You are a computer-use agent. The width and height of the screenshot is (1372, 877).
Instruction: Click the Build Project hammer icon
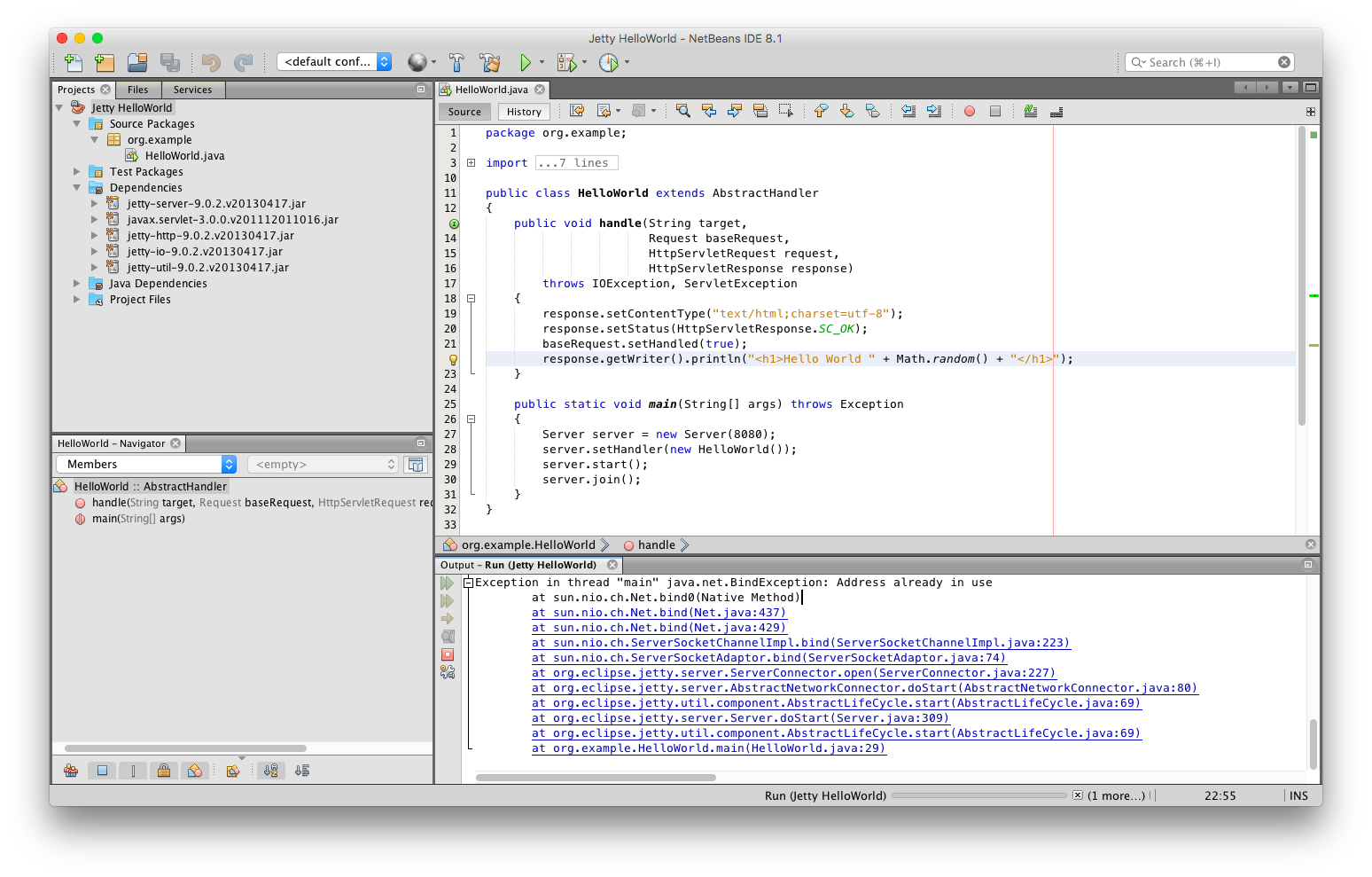(456, 62)
